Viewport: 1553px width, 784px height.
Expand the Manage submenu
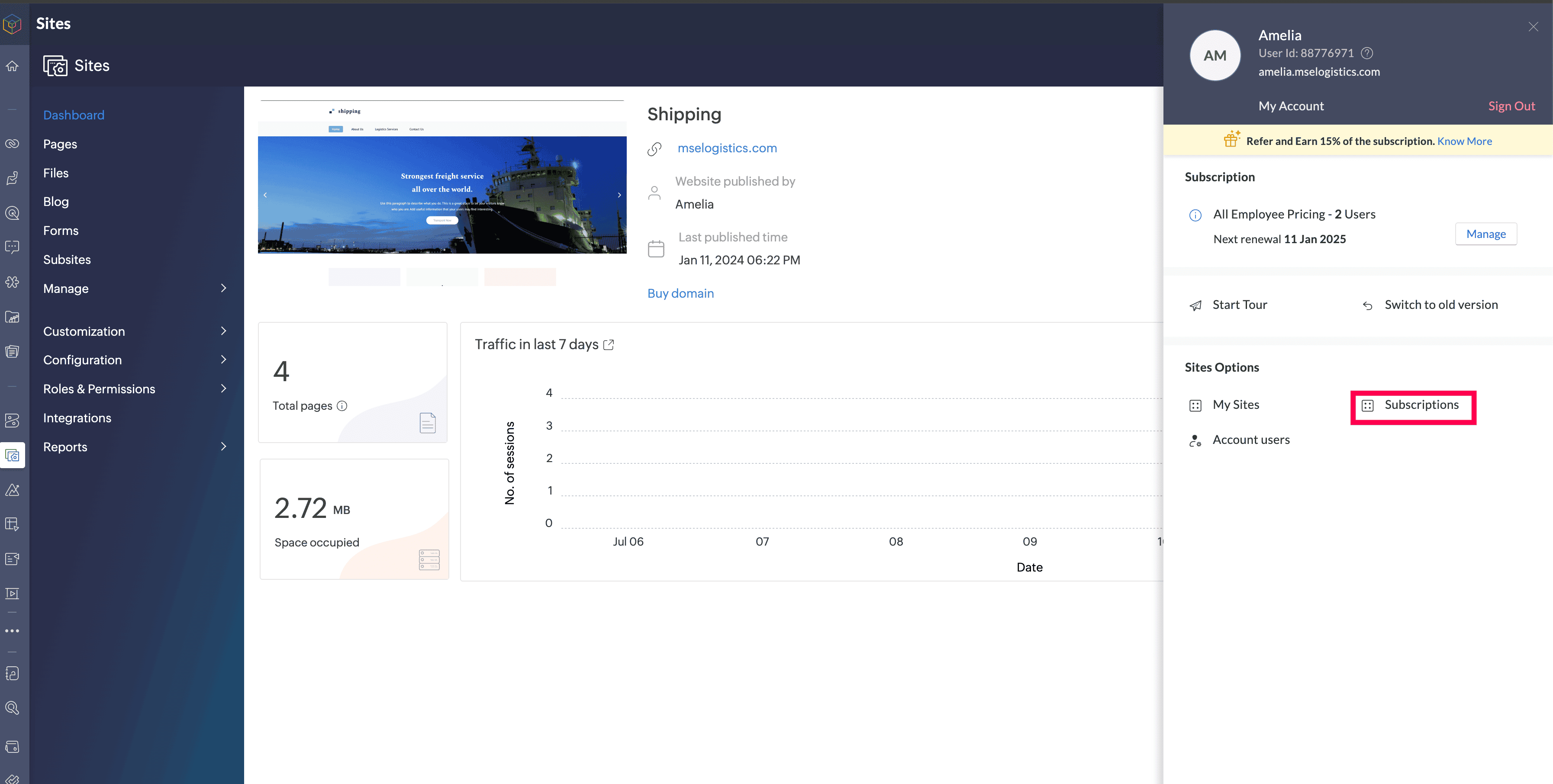coord(224,288)
